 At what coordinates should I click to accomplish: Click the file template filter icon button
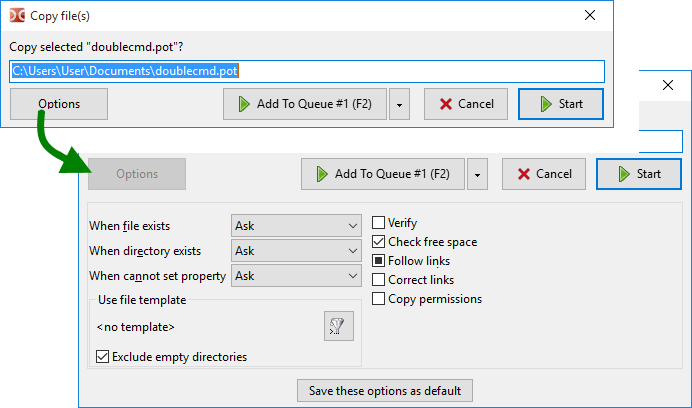[x=339, y=326]
